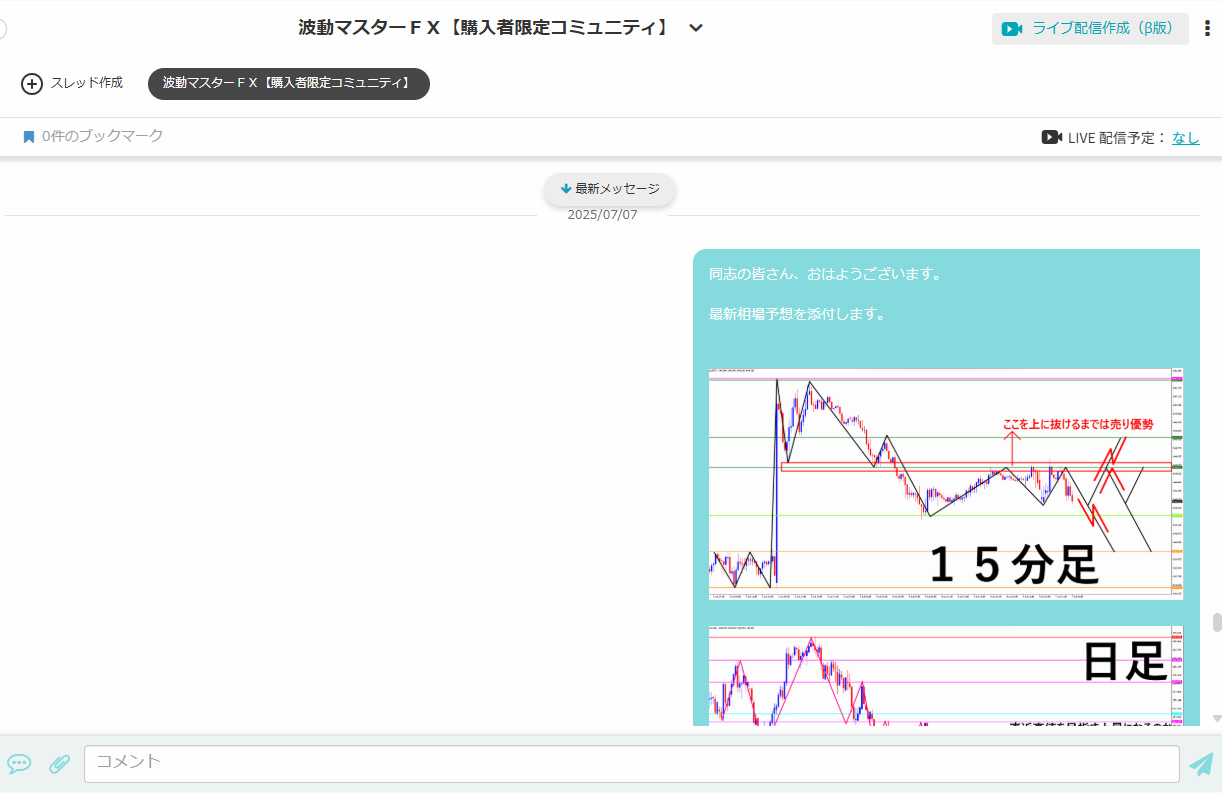
Task: Select the 波動マスターＦＸ thread tab
Action: (289, 84)
